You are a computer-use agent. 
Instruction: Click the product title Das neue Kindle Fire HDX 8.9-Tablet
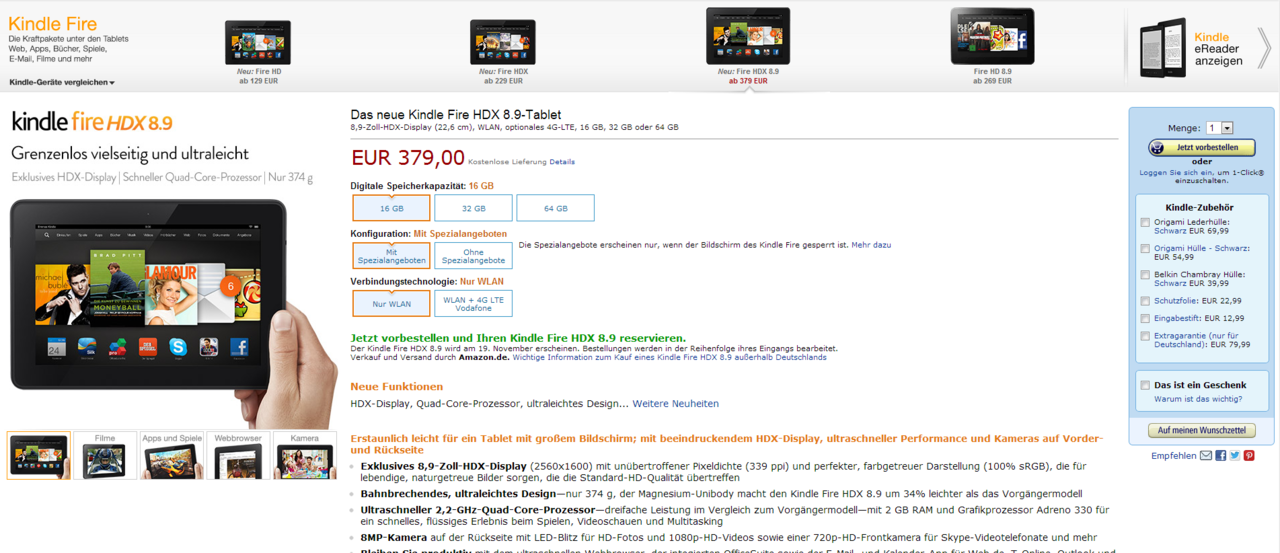[455, 115]
